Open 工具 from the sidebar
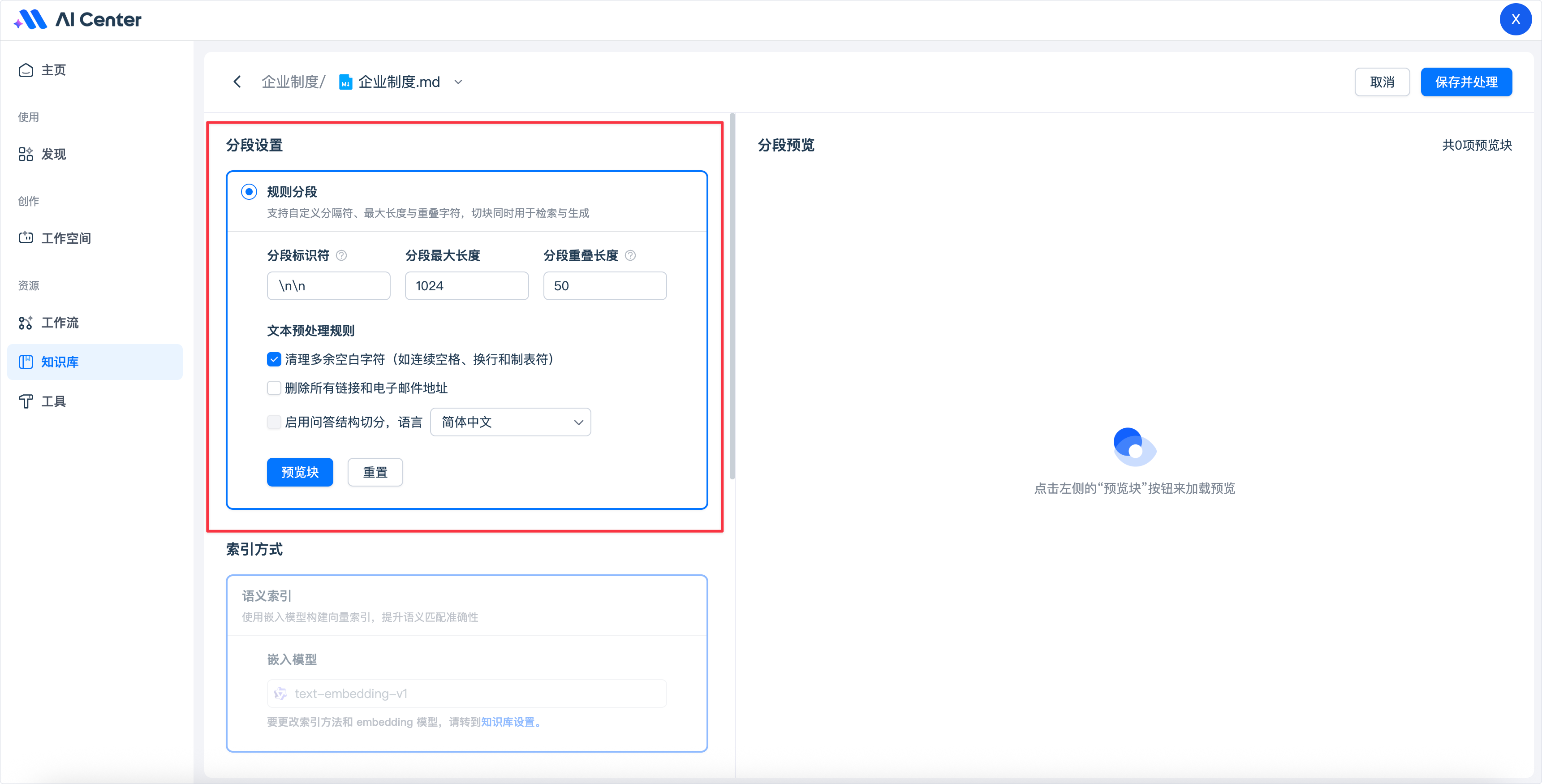This screenshot has width=1542, height=784. [53, 401]
